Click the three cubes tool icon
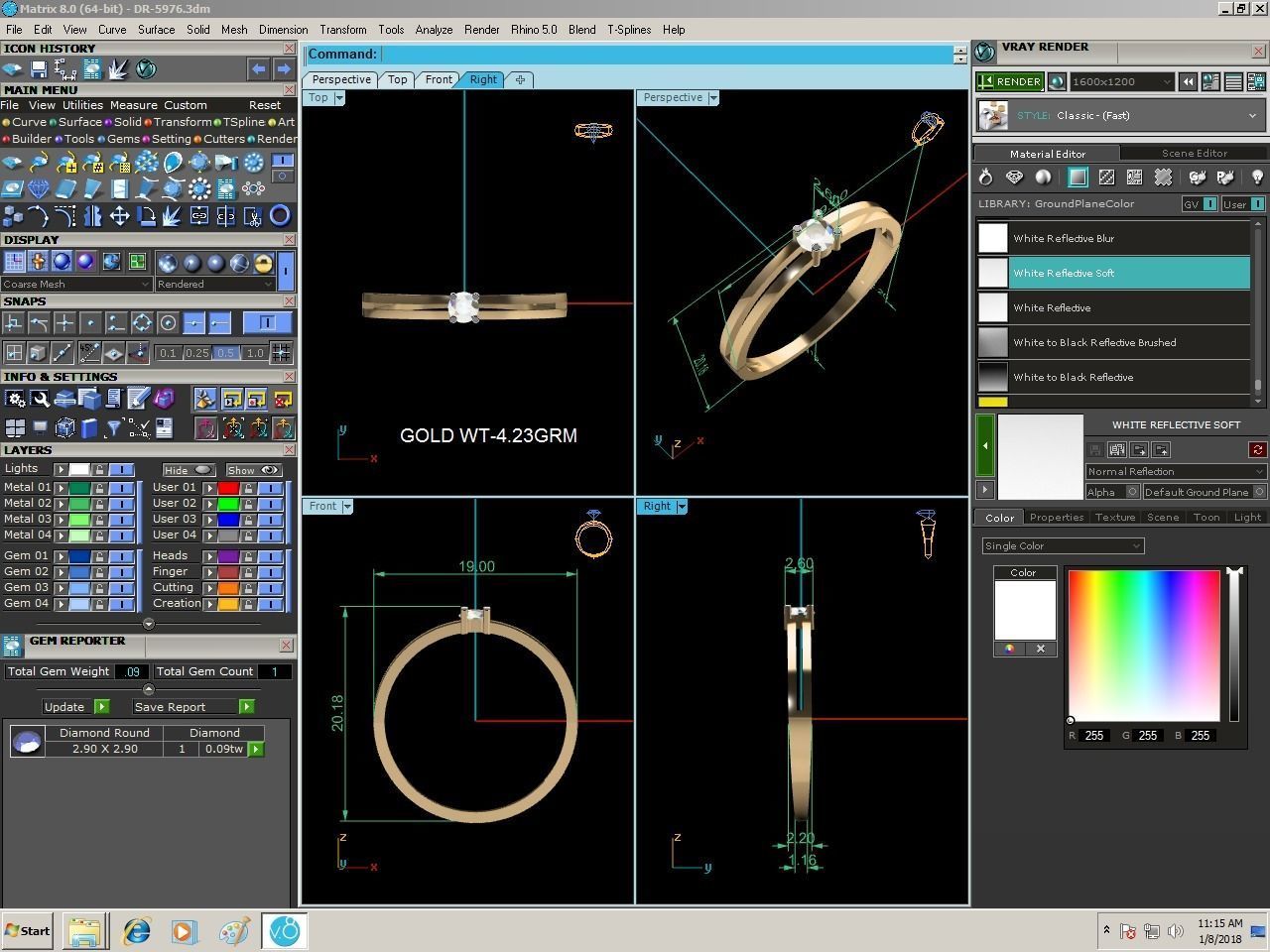This screenshot has width=1270, height=952. (x=13, y=215)
